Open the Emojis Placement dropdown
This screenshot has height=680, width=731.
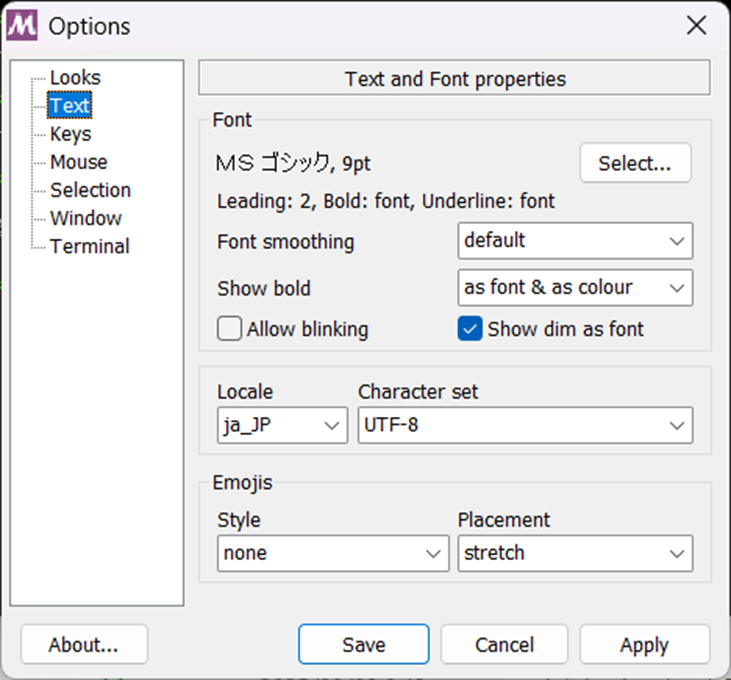coord(575,553)
